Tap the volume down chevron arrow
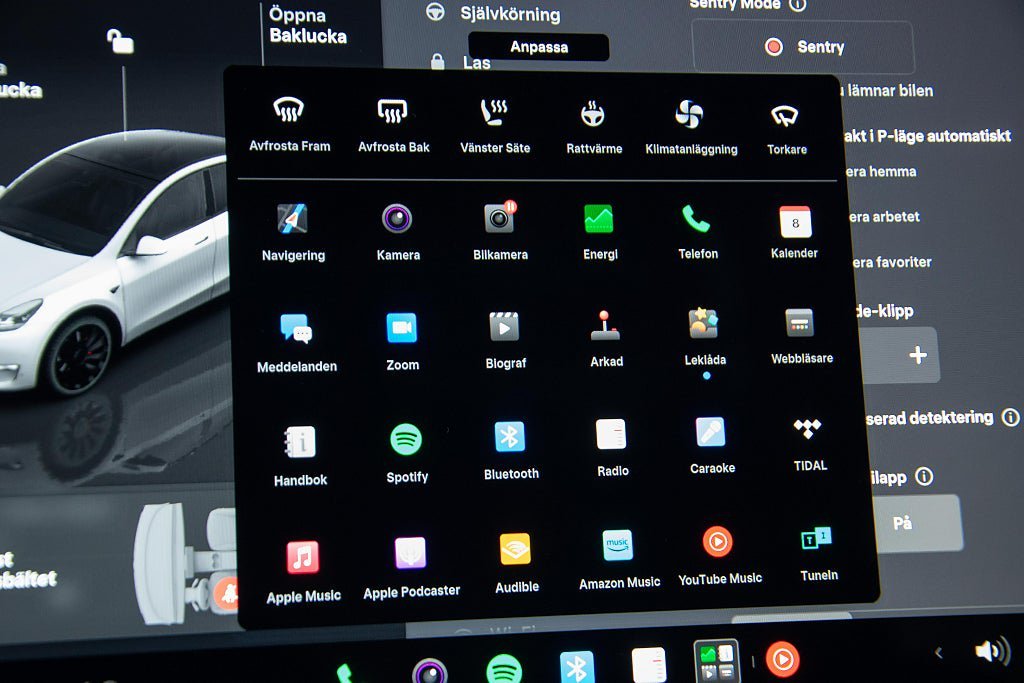Screen dimensions: 1024x683 (x=939, y=652)
